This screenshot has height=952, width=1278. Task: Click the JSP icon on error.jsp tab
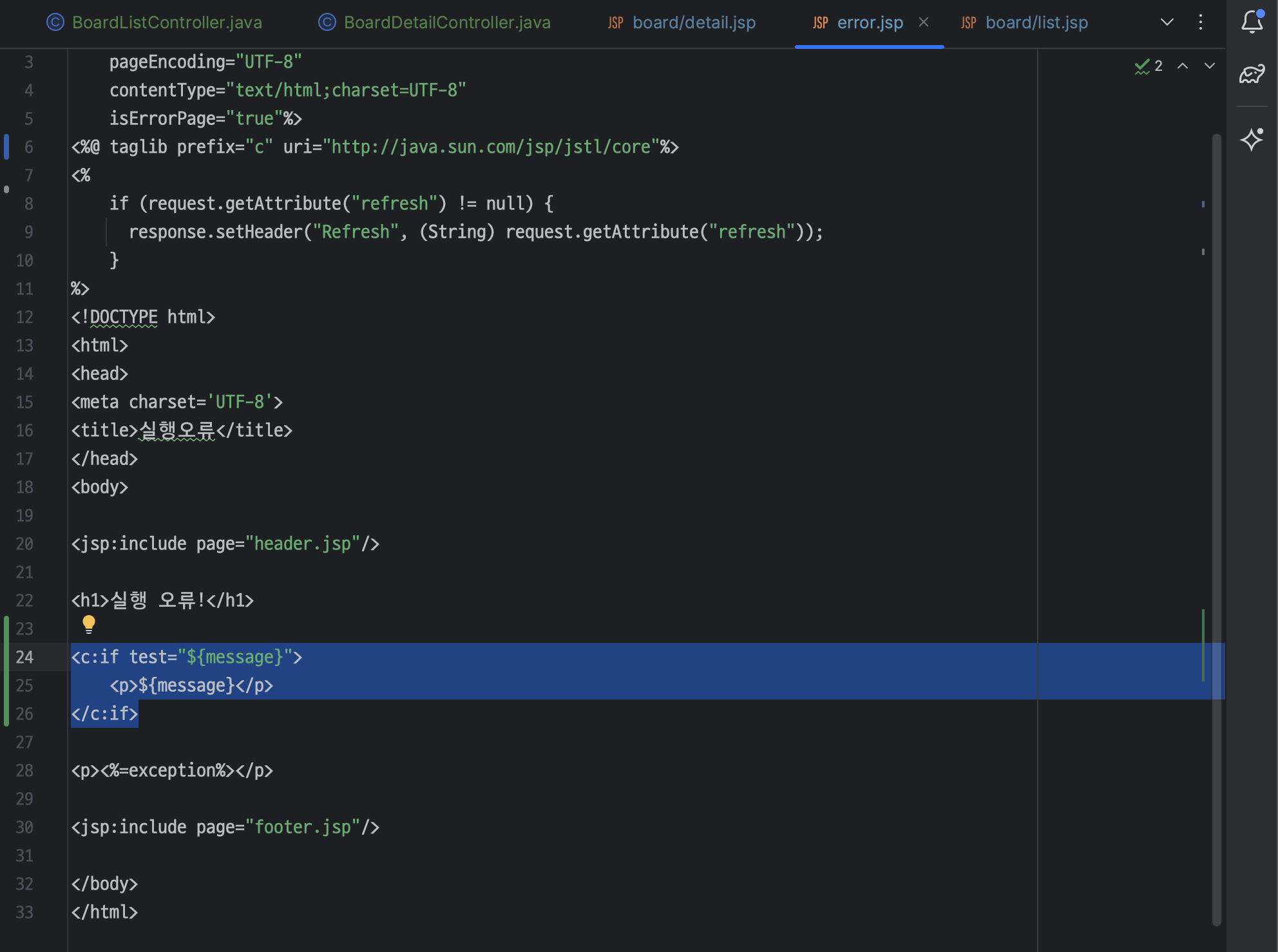(x=820, y=23)
